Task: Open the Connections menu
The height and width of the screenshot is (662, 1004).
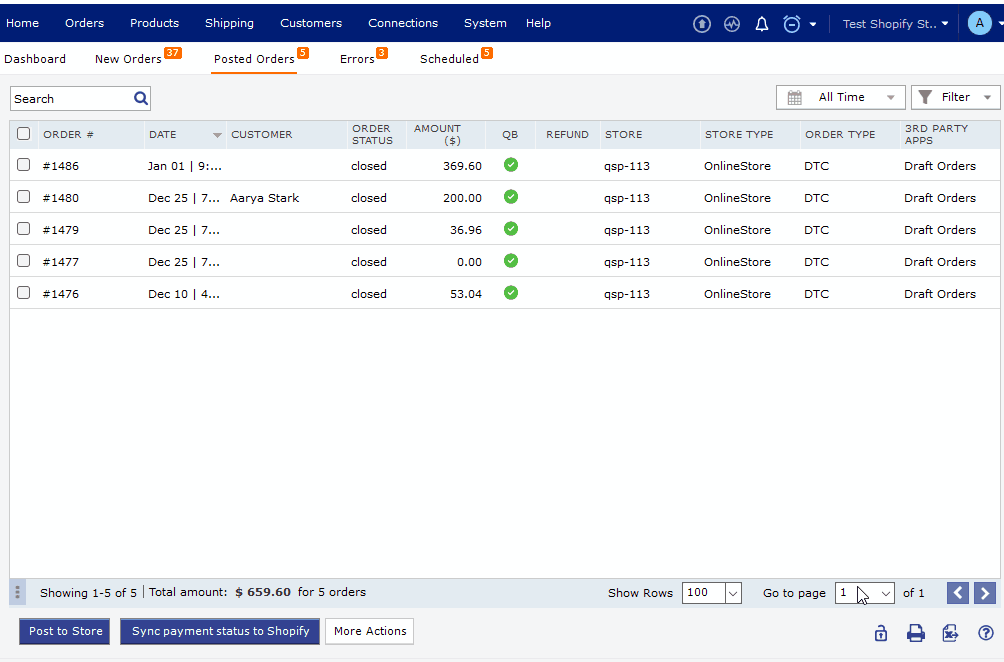Action: (x=402, y=23)
